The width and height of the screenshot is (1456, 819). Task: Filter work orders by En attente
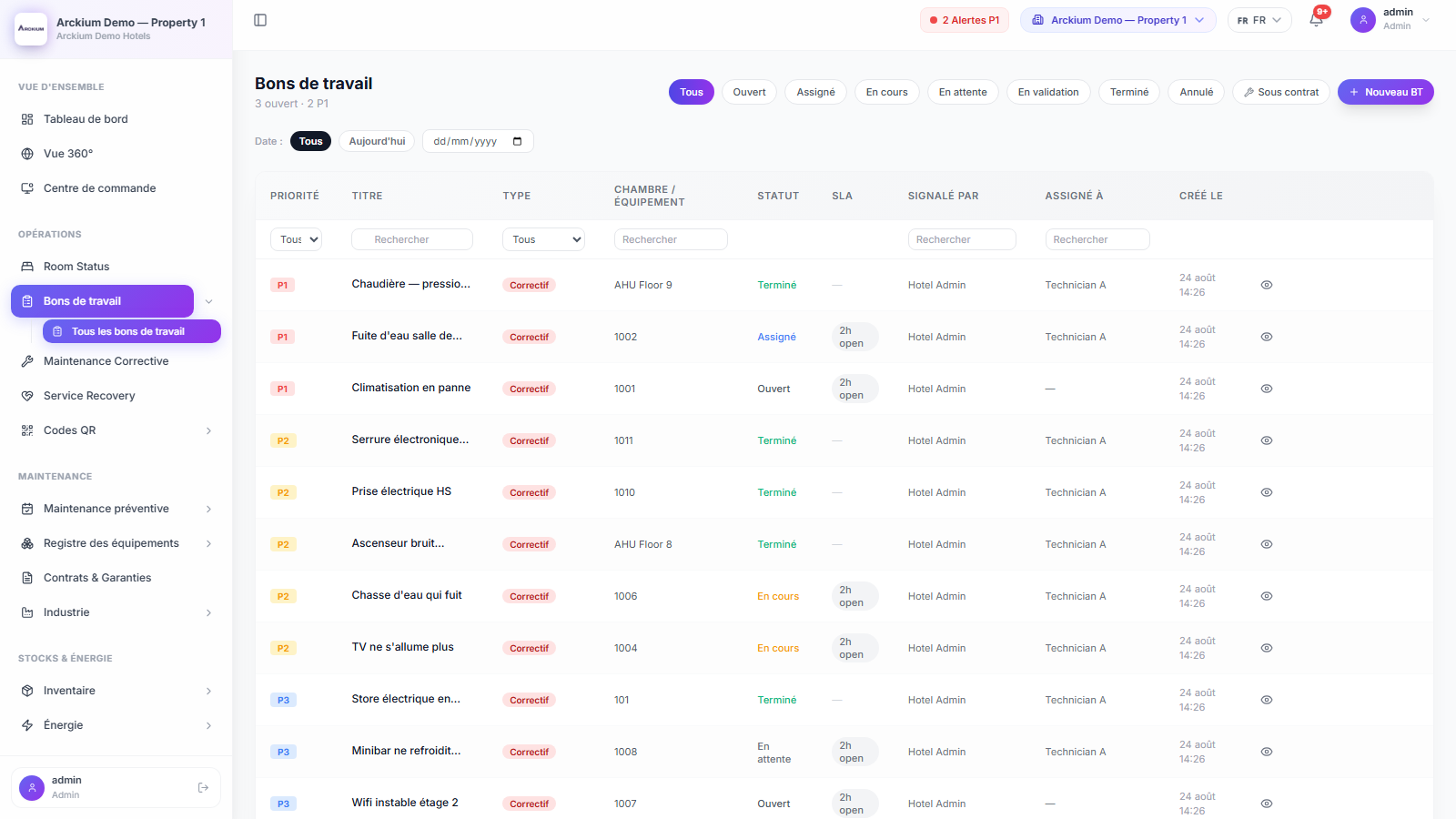963,92
